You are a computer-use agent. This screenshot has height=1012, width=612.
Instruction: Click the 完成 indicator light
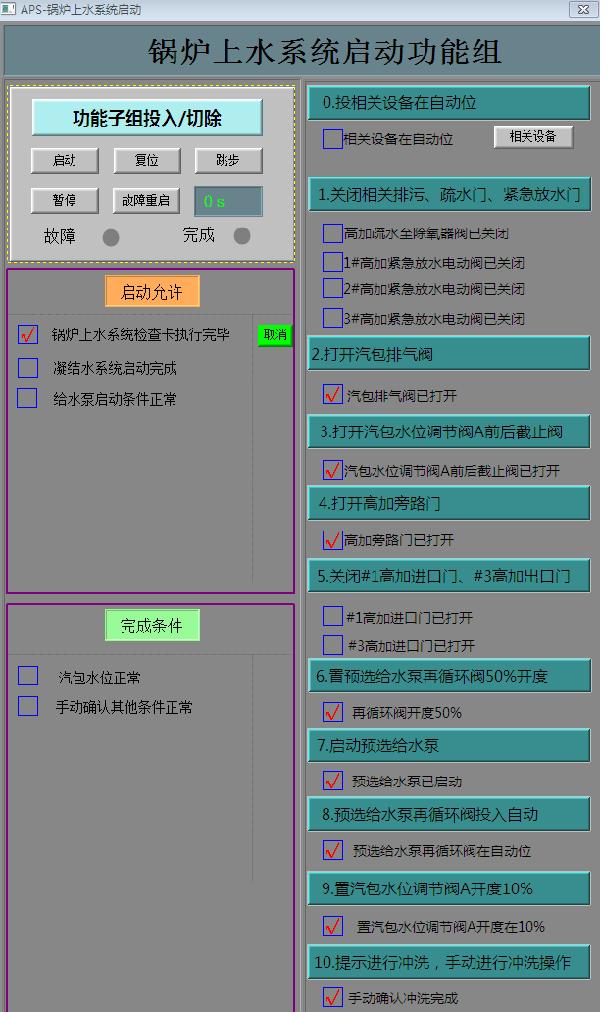[x=242, y=236]
